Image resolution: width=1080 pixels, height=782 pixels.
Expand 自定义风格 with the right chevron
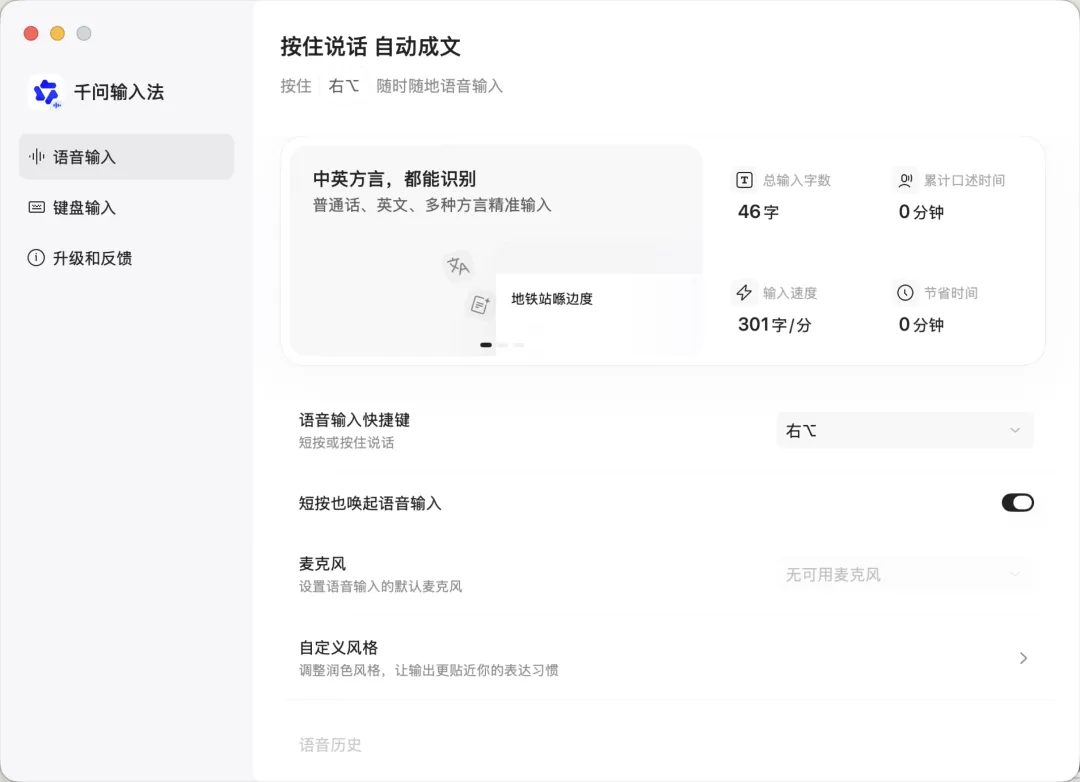[1024, 658]
